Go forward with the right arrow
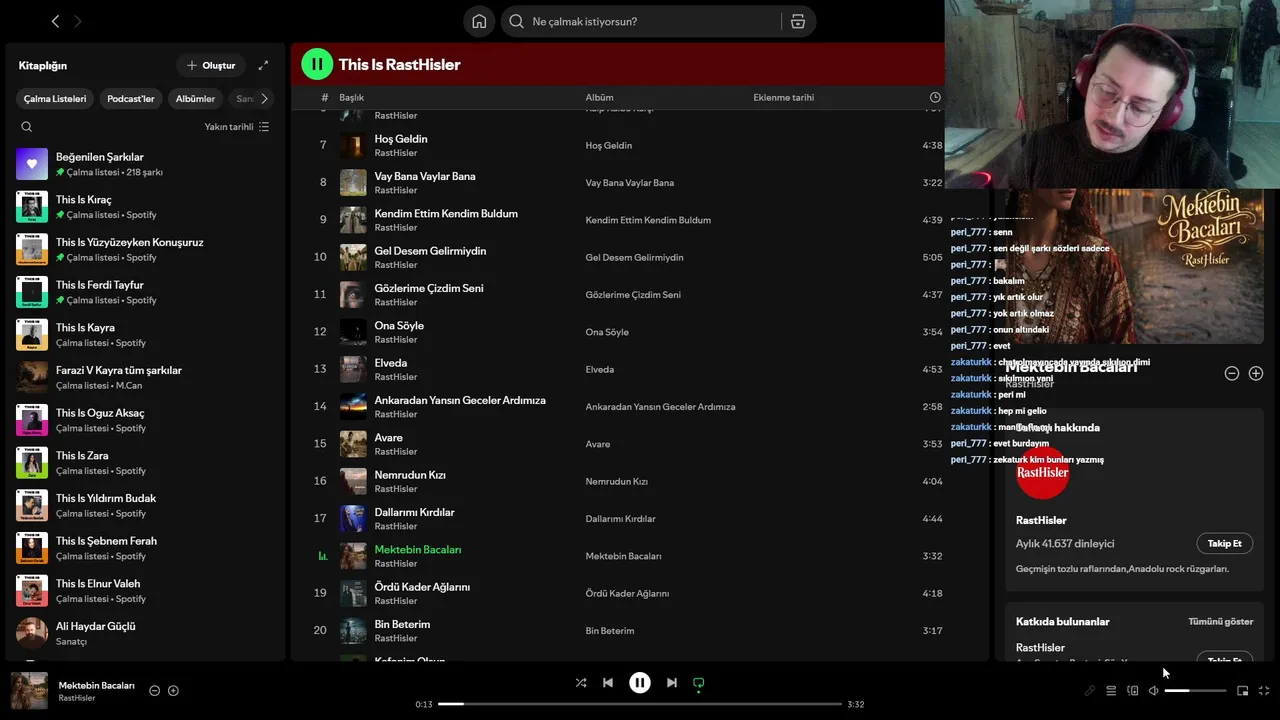1280x720 pixels. pyautogui.click(x=78, y=21)
